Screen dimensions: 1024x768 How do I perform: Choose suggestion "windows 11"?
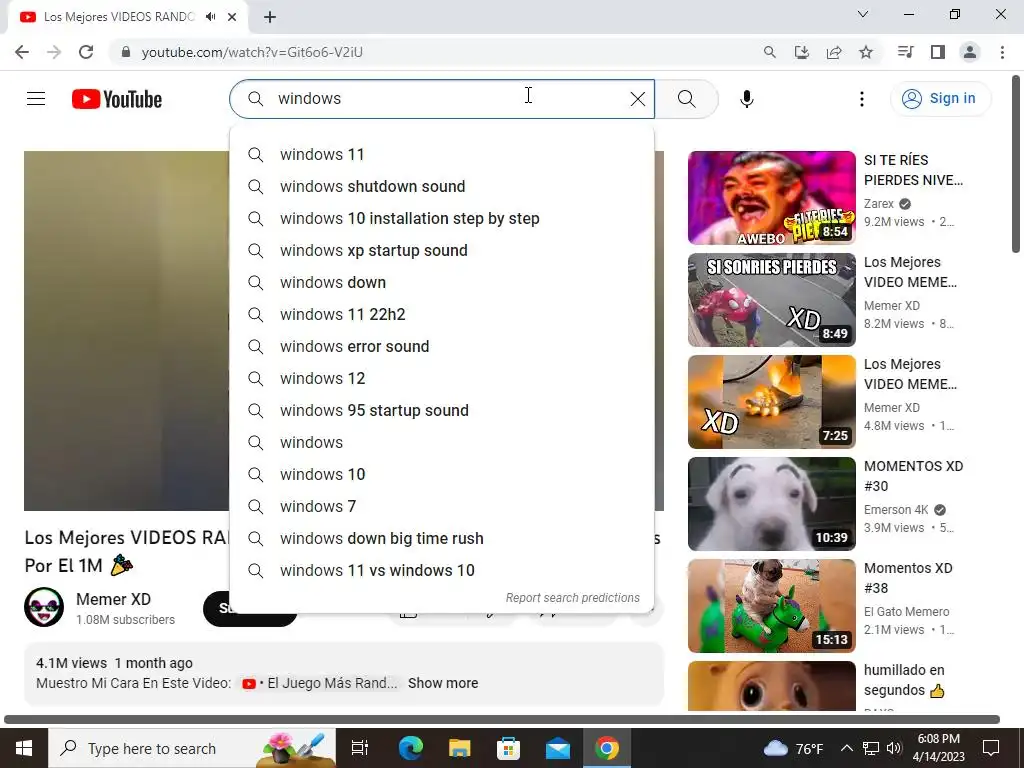pyautogui.click(x=441, y=155)
